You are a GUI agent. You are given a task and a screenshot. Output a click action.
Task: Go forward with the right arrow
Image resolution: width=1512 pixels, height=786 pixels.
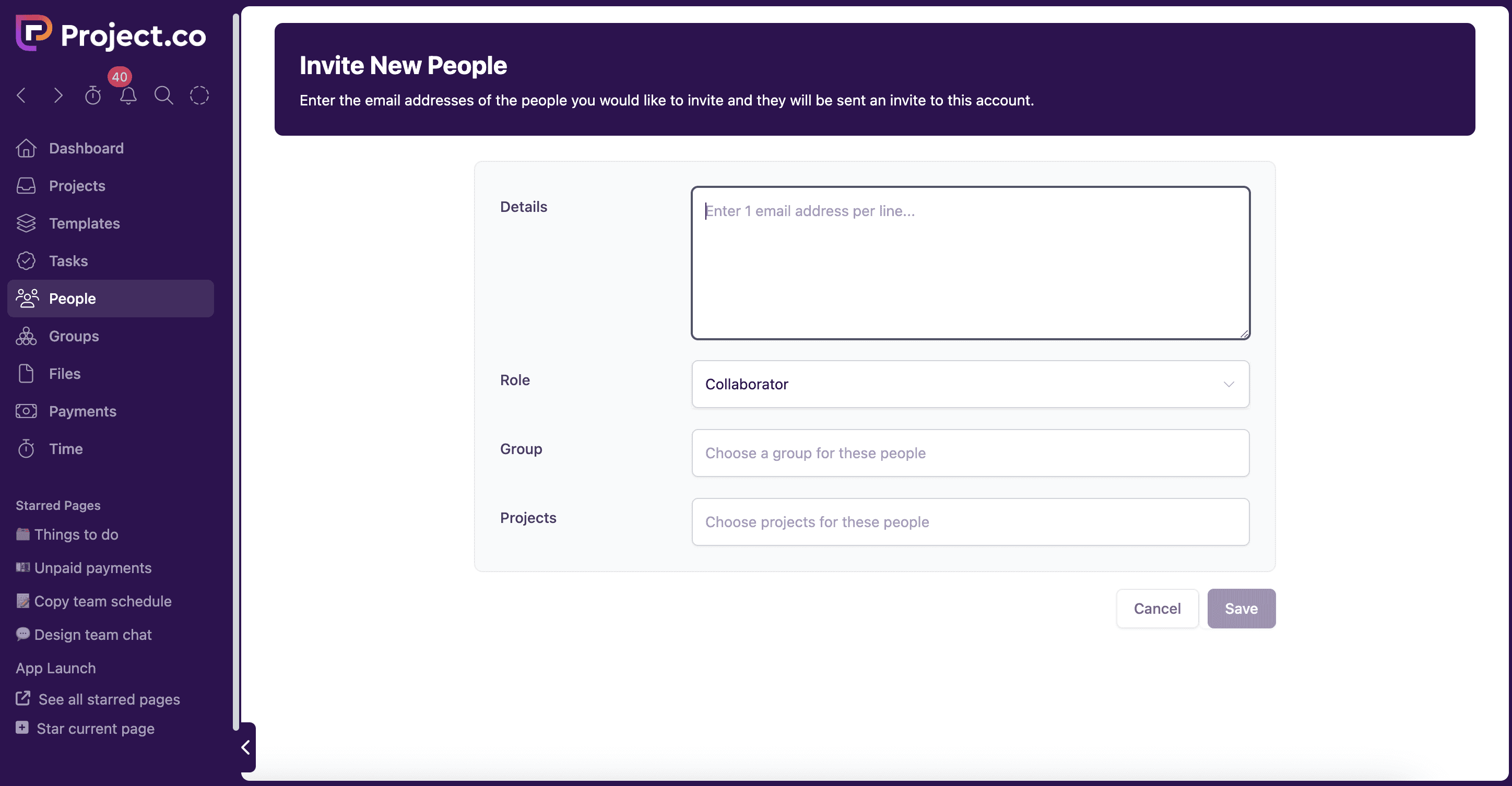click(x=57, y=95)
